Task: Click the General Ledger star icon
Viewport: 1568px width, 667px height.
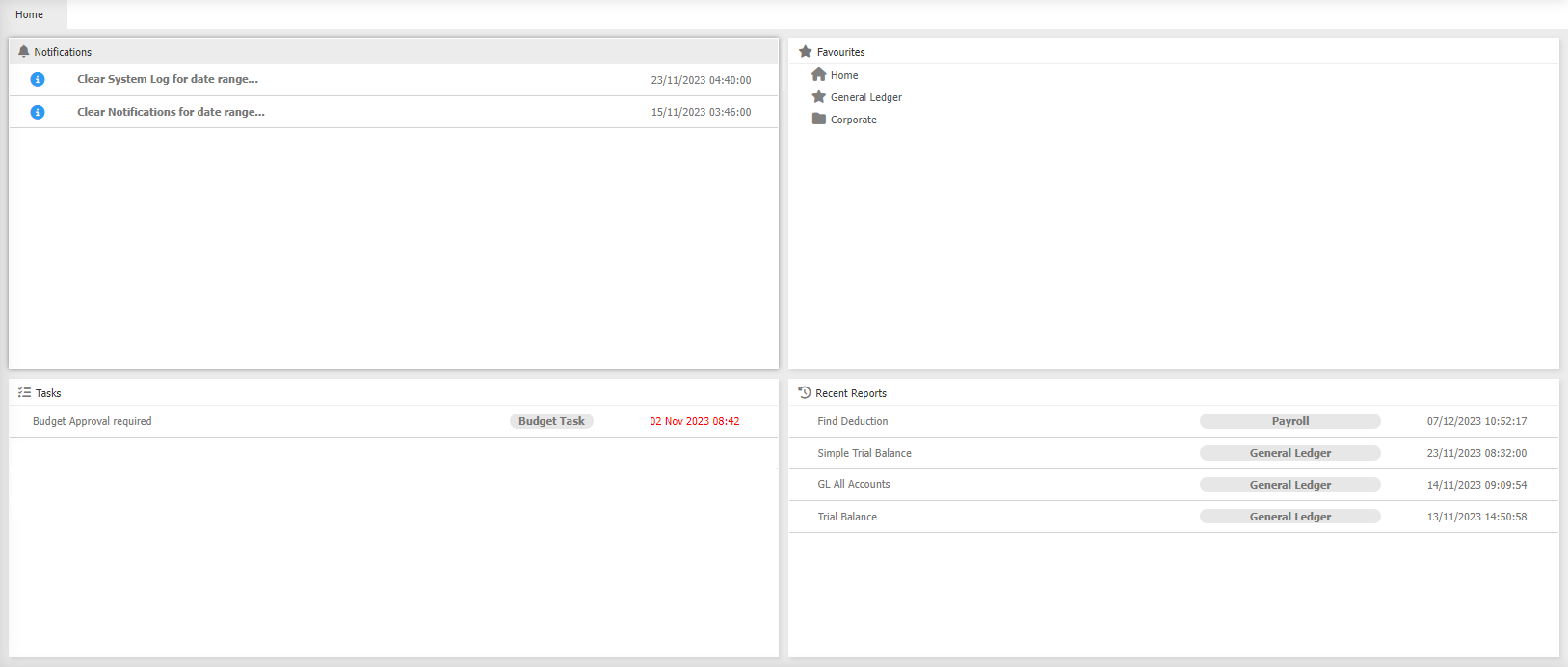Action: (819, 97)
